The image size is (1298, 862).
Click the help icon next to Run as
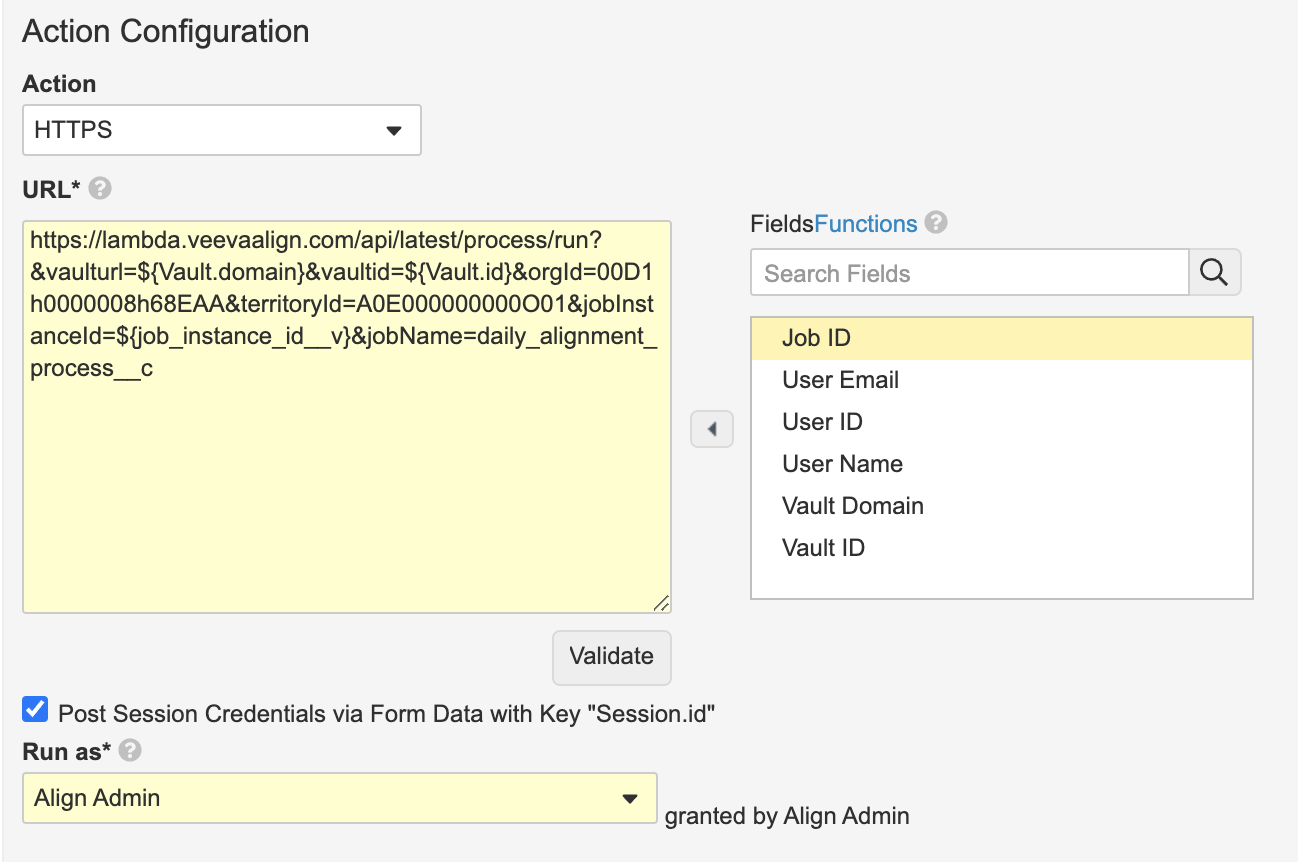pyautogui.click(x=131, y=750)
